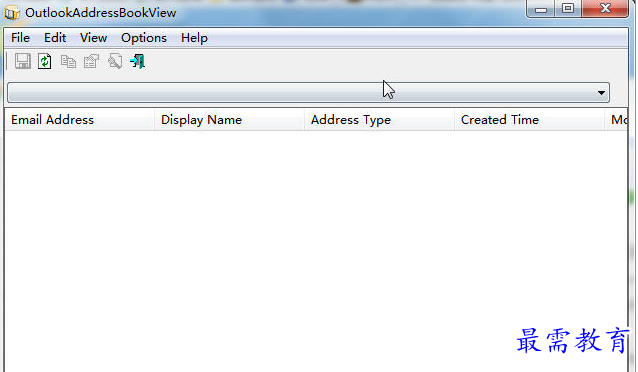Image resolution: width=638 pixels, height=372 pixels.
Task: Maximize the OutlookAddressBookView window
Action: [568, 9]
